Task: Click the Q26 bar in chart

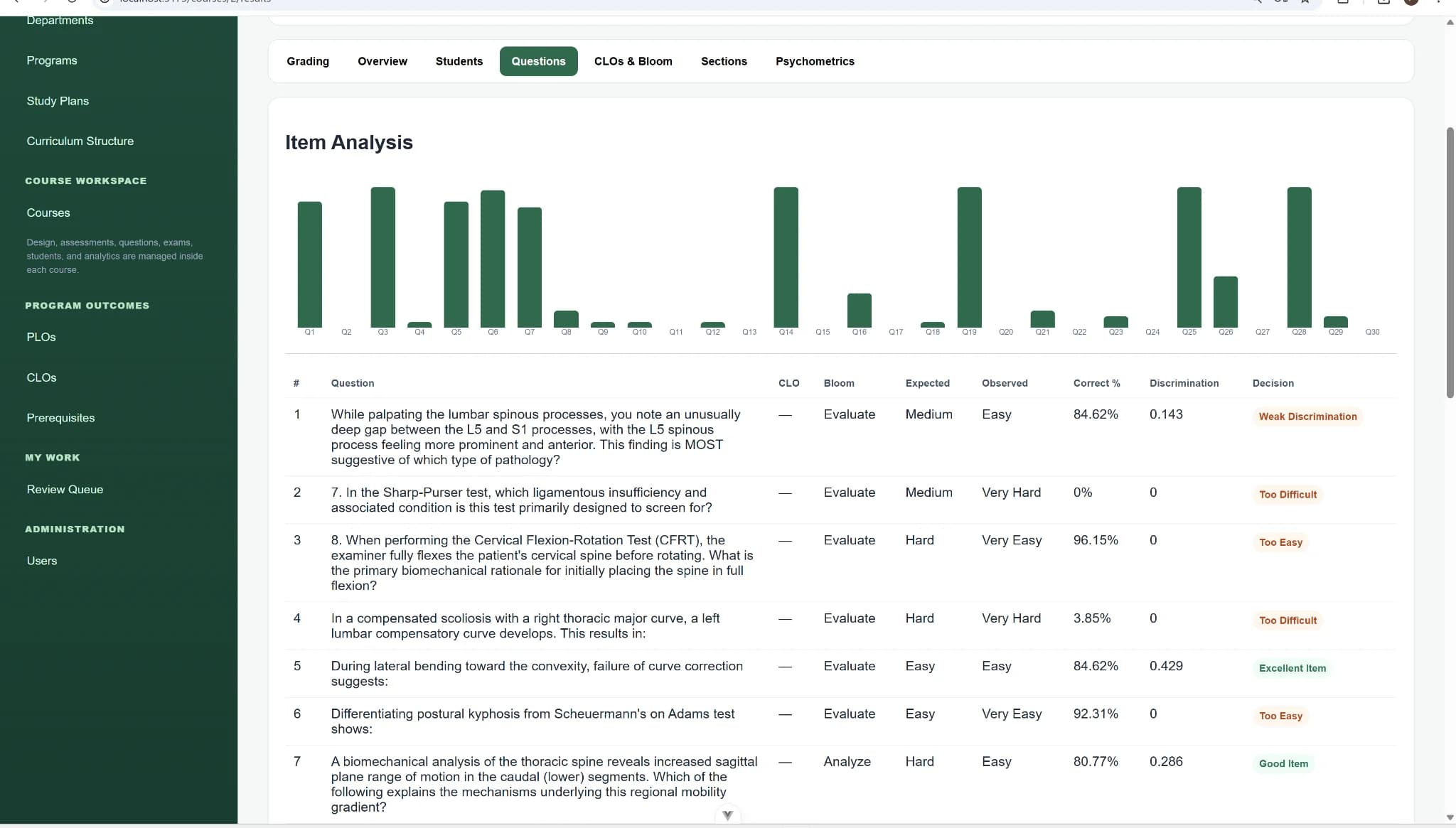Action: click(1225, 302)
